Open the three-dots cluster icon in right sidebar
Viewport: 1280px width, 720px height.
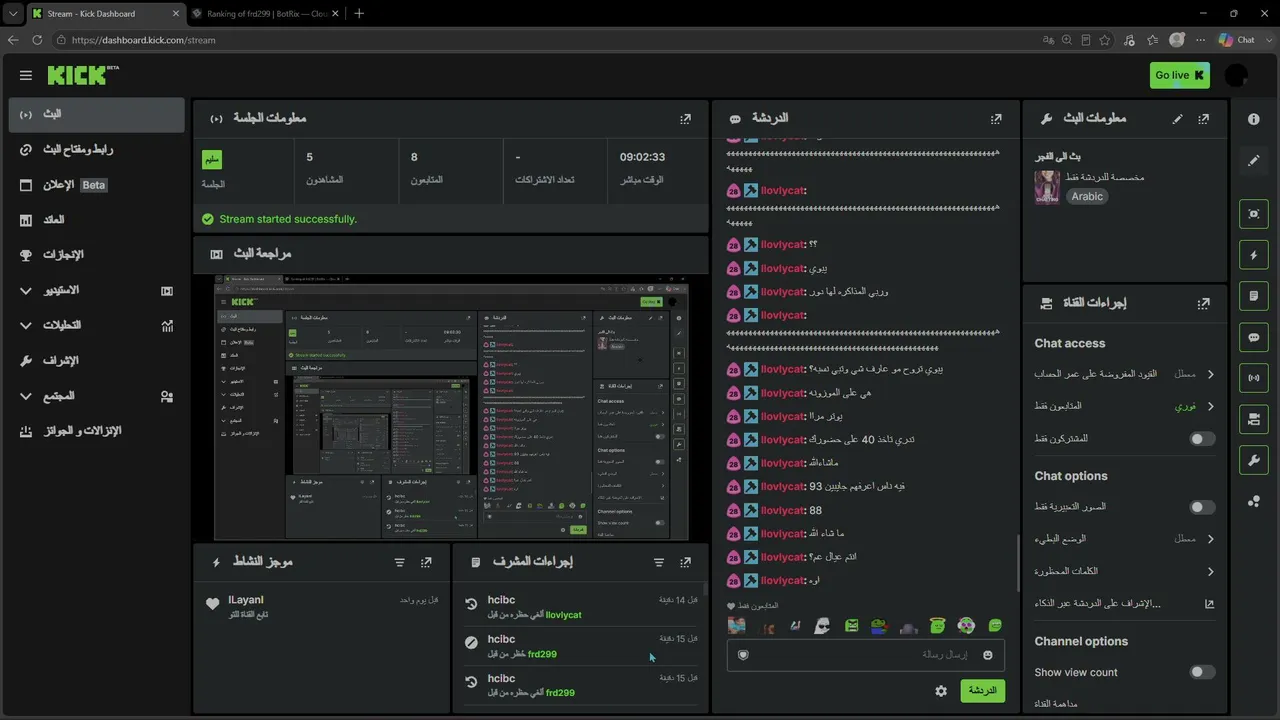1254,501
